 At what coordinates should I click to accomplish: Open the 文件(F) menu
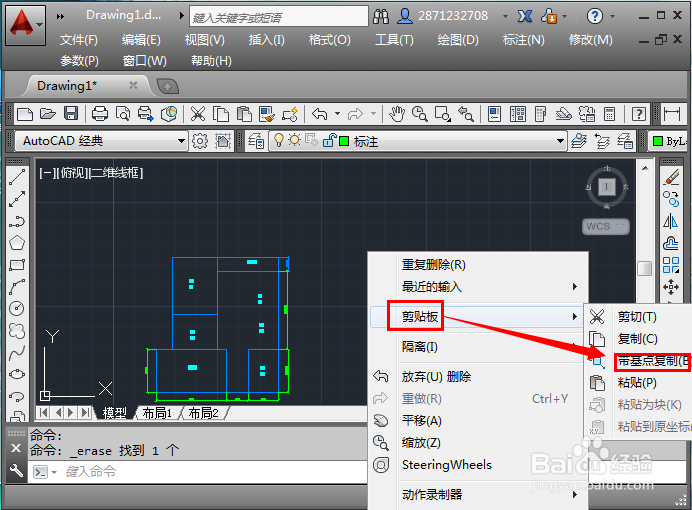pyautogui.click(x=79, y=40)
